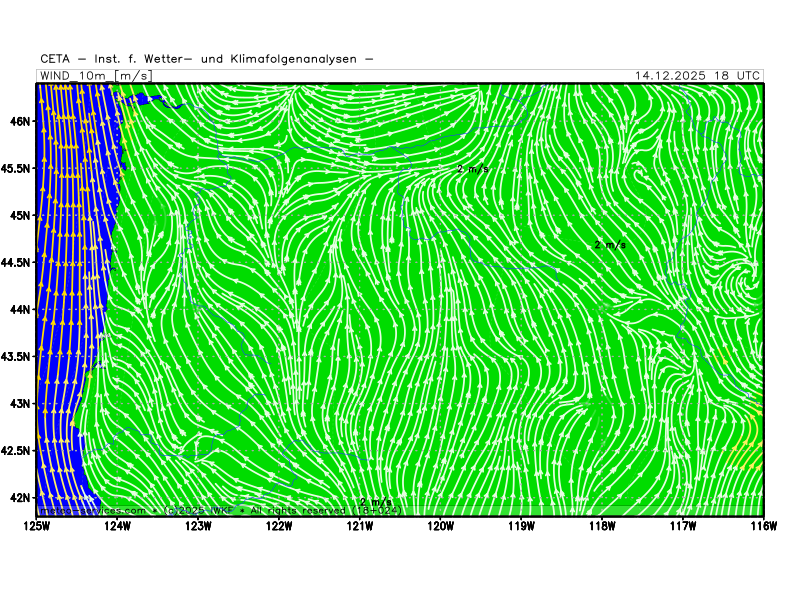Viewport: 800px width, 600px height.
Task: Select the 119W longitude axis label
Action: coord(521,525)
